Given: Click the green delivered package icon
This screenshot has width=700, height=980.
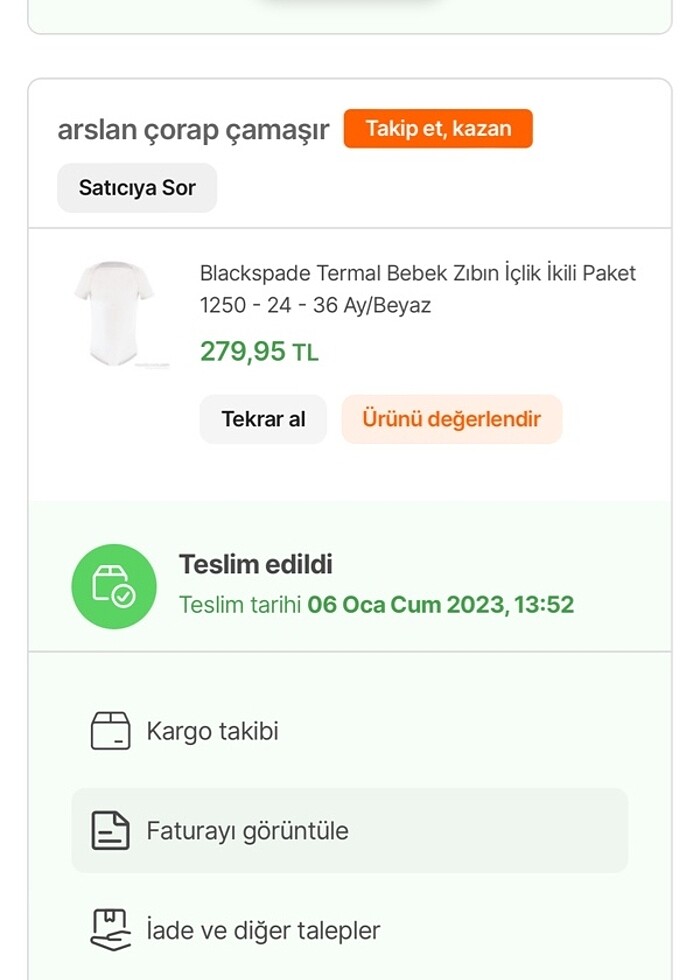Looking at the screenshot, I should 113,586.
